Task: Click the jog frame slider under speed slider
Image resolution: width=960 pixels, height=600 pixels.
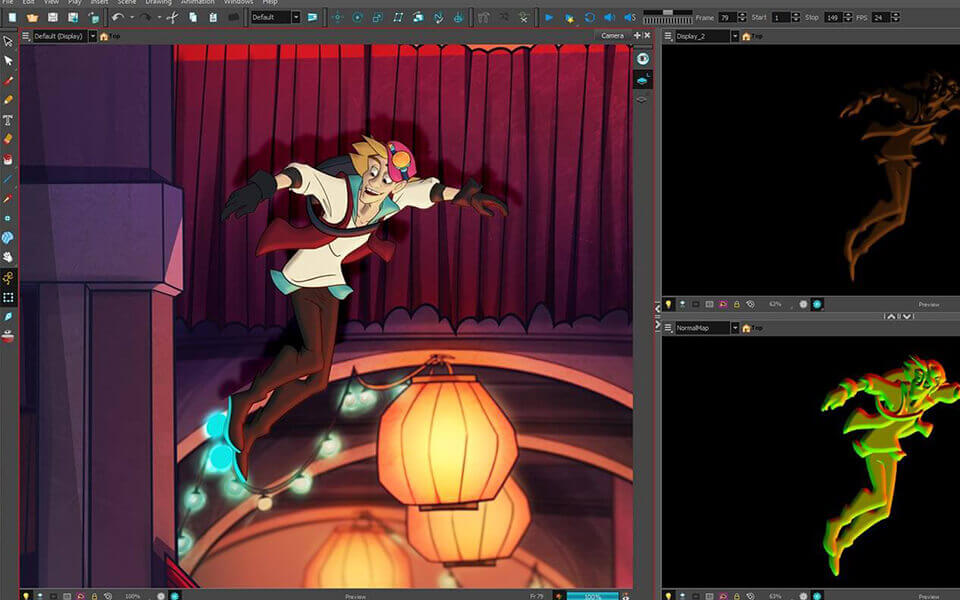Action: (x=667, y=21)
